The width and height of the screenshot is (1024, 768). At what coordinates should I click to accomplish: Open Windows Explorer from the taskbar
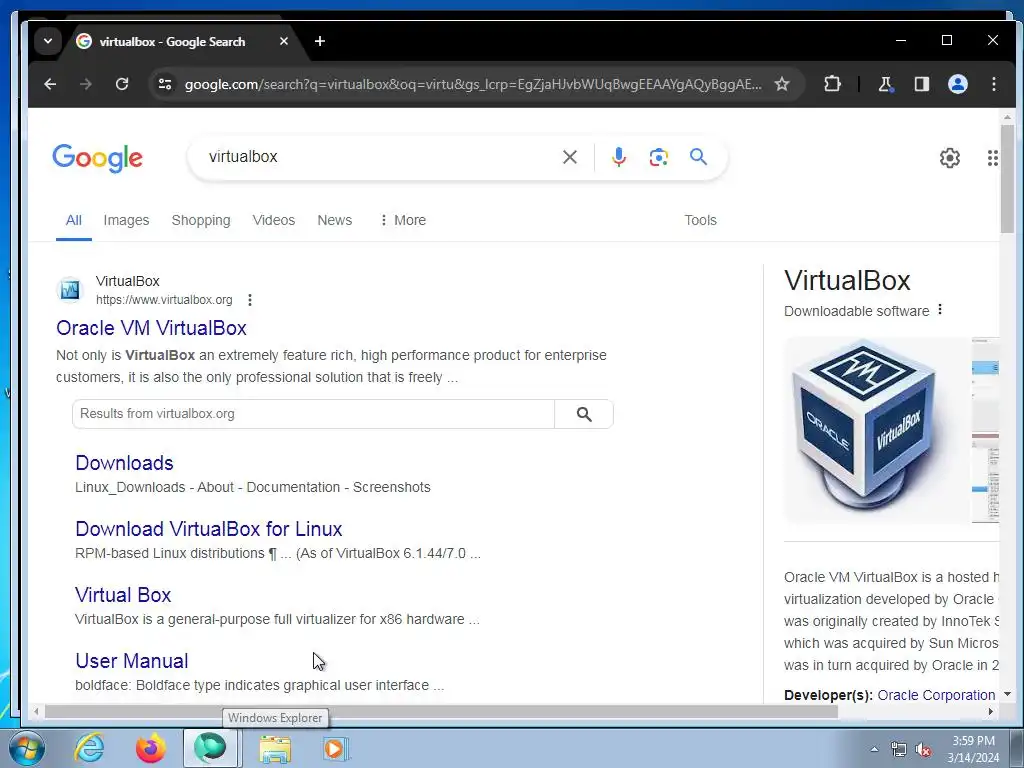(x=275, y=749)
